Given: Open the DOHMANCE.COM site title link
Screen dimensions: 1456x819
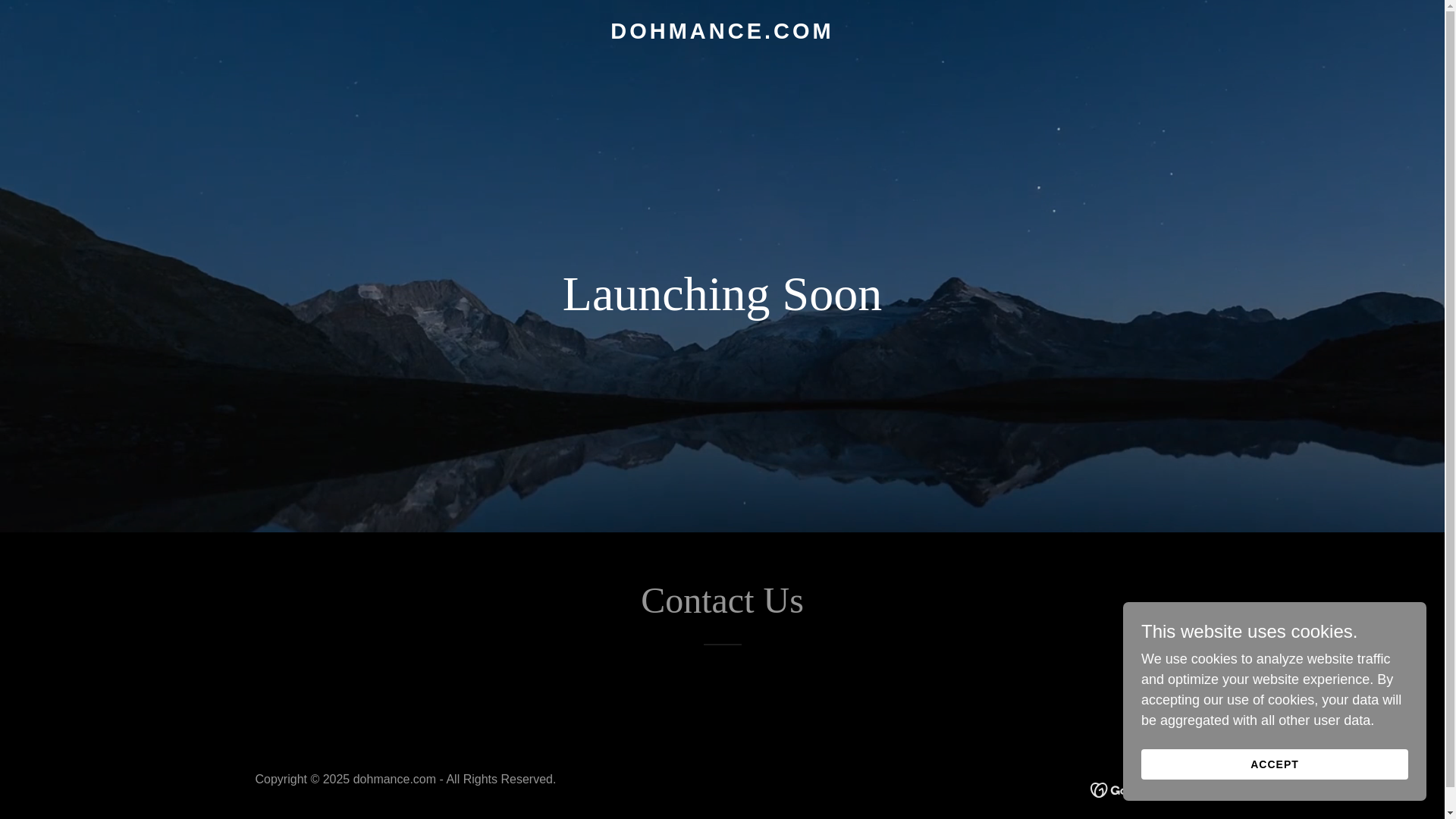Looking at the screenshot, I should (721, 31).
